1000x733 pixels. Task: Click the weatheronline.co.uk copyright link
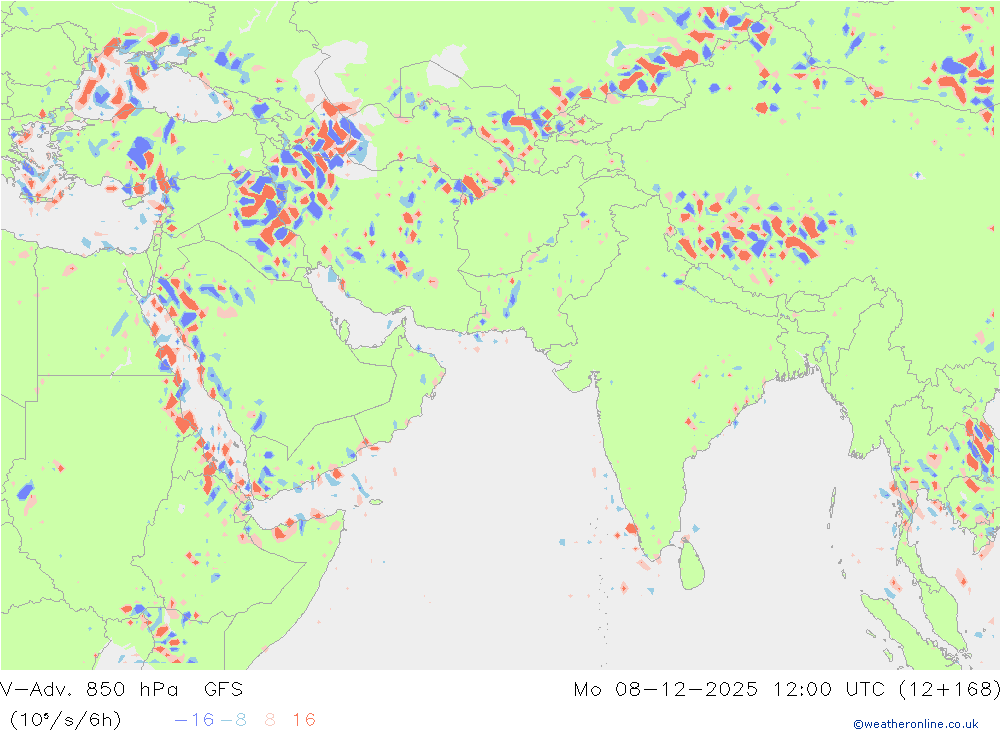[916, 724]
